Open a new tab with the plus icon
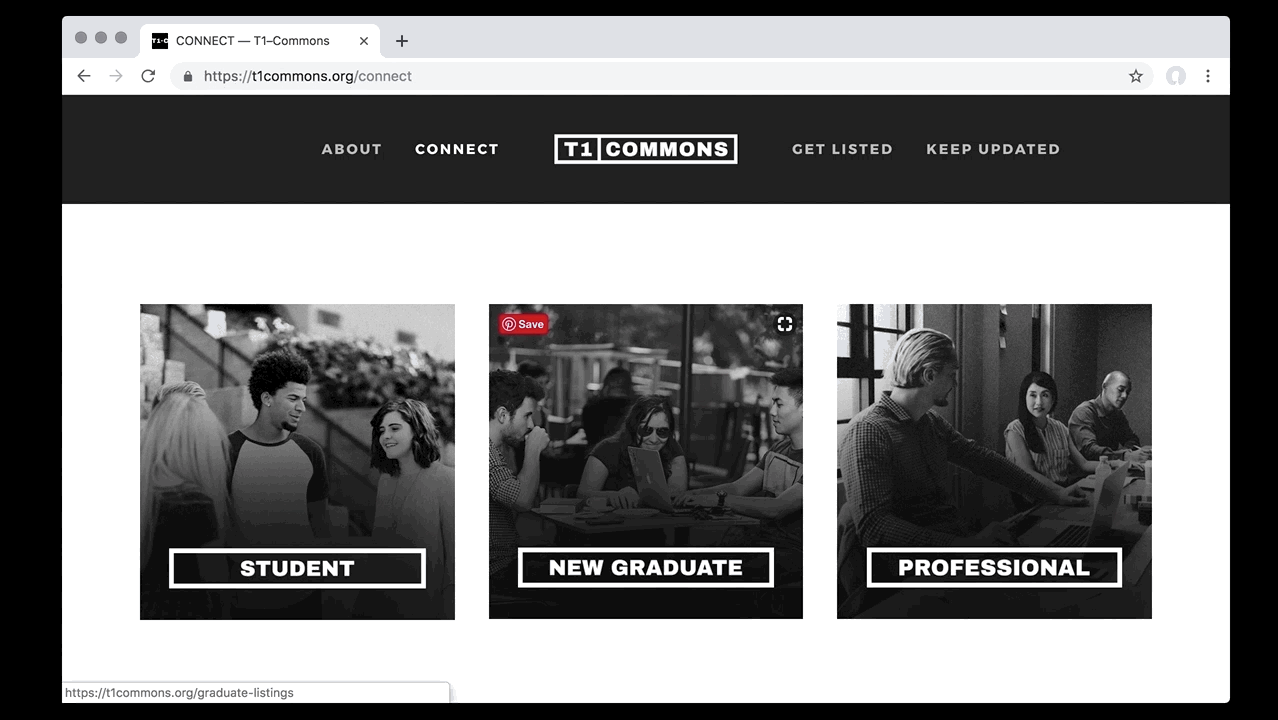Viewport: 1278px width, 720px height. point(402,41)
